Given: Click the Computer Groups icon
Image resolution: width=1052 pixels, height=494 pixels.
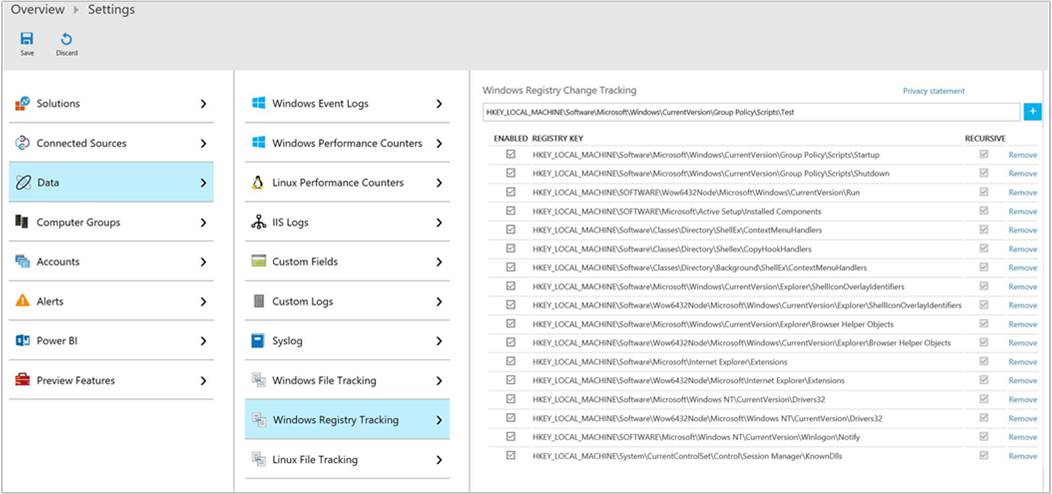Looking at the screenshot, I should click(x=23, y=221).
